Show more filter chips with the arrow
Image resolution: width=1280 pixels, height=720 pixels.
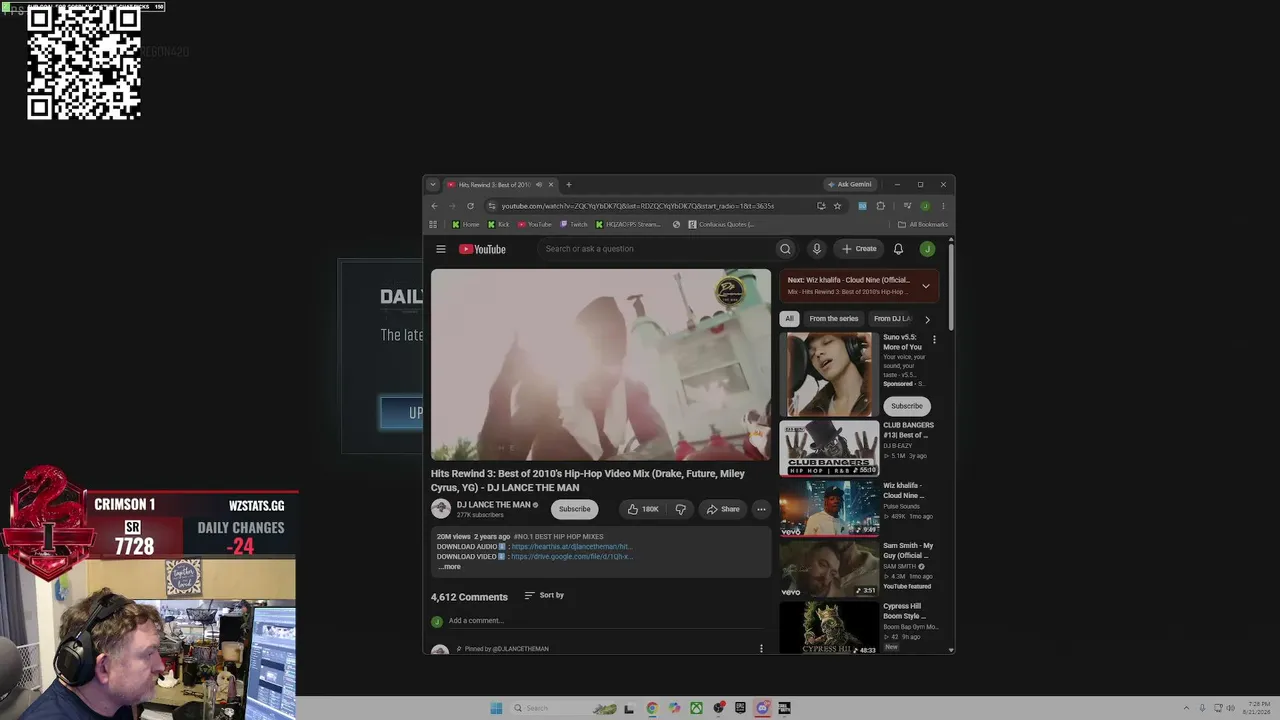point(927,319)
